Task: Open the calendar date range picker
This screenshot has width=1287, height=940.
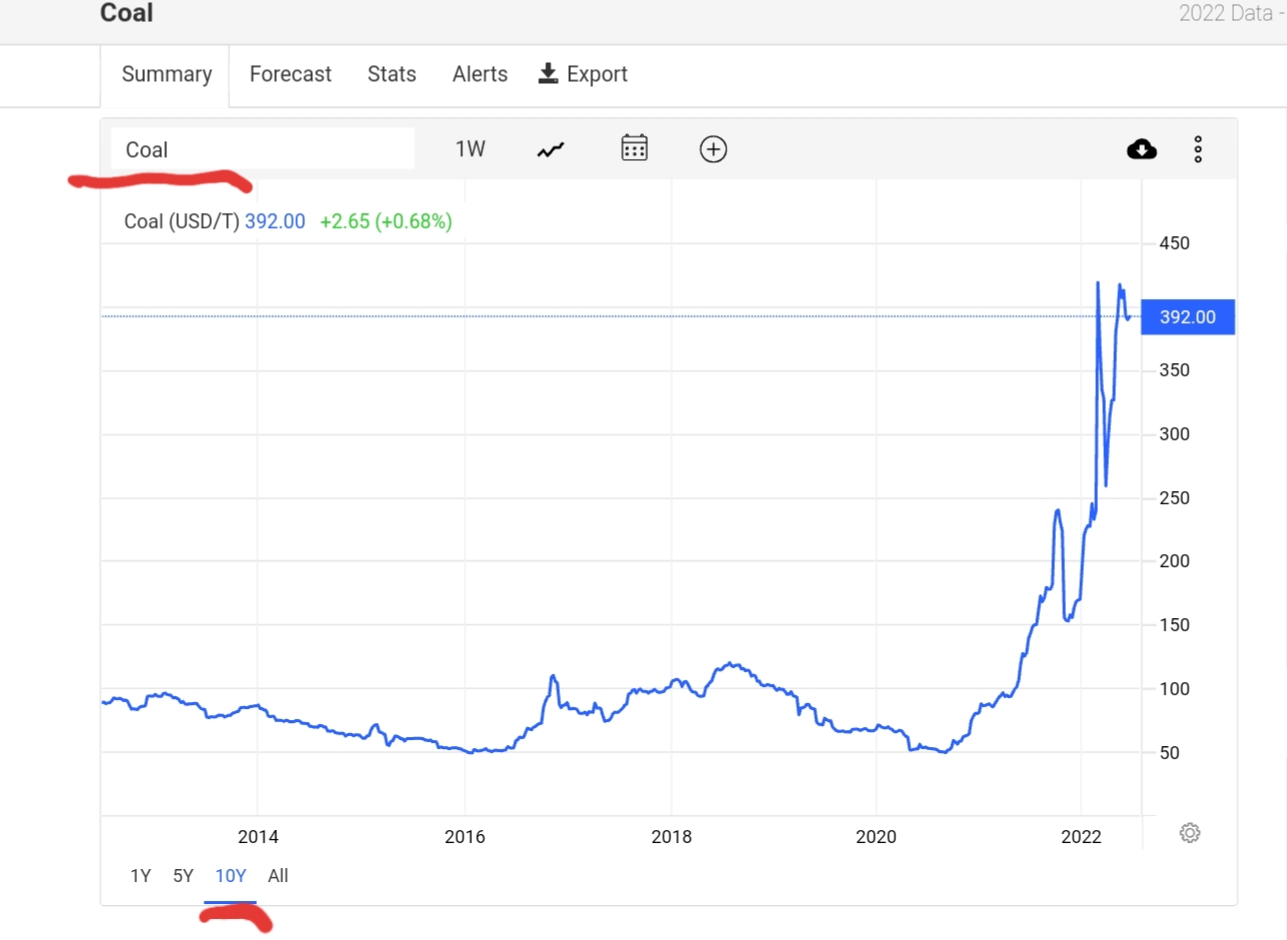Action: tap(635, 149)
